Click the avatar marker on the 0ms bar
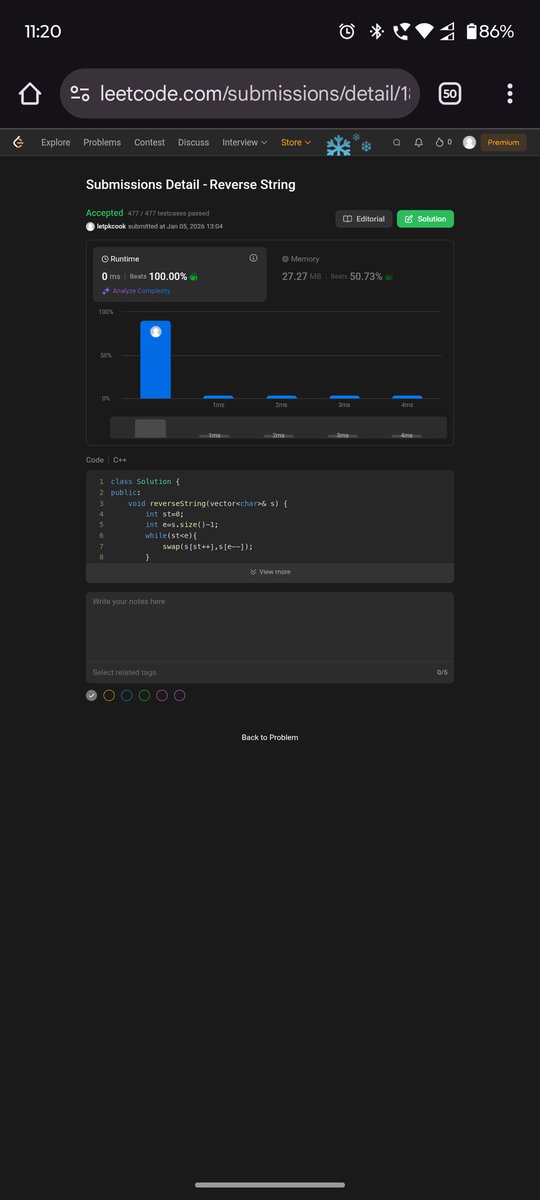 click(x=155, y=331)
